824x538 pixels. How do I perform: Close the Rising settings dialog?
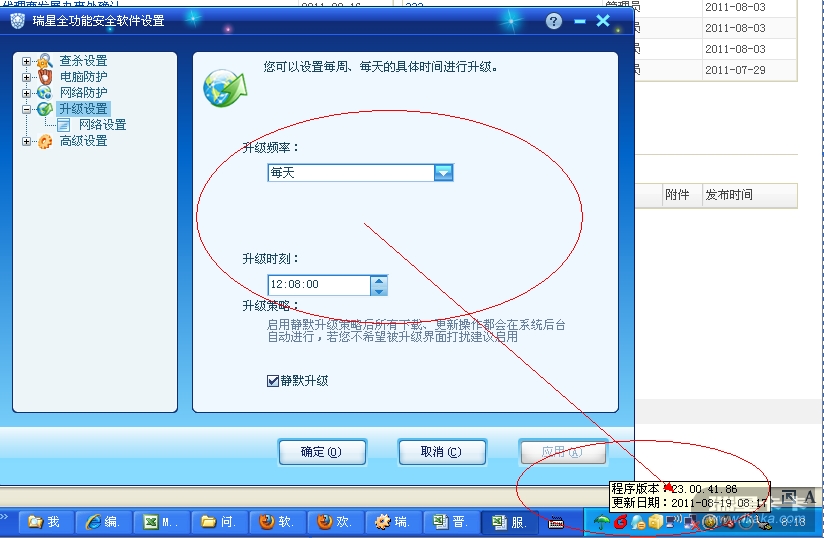[x=603, y=20]
